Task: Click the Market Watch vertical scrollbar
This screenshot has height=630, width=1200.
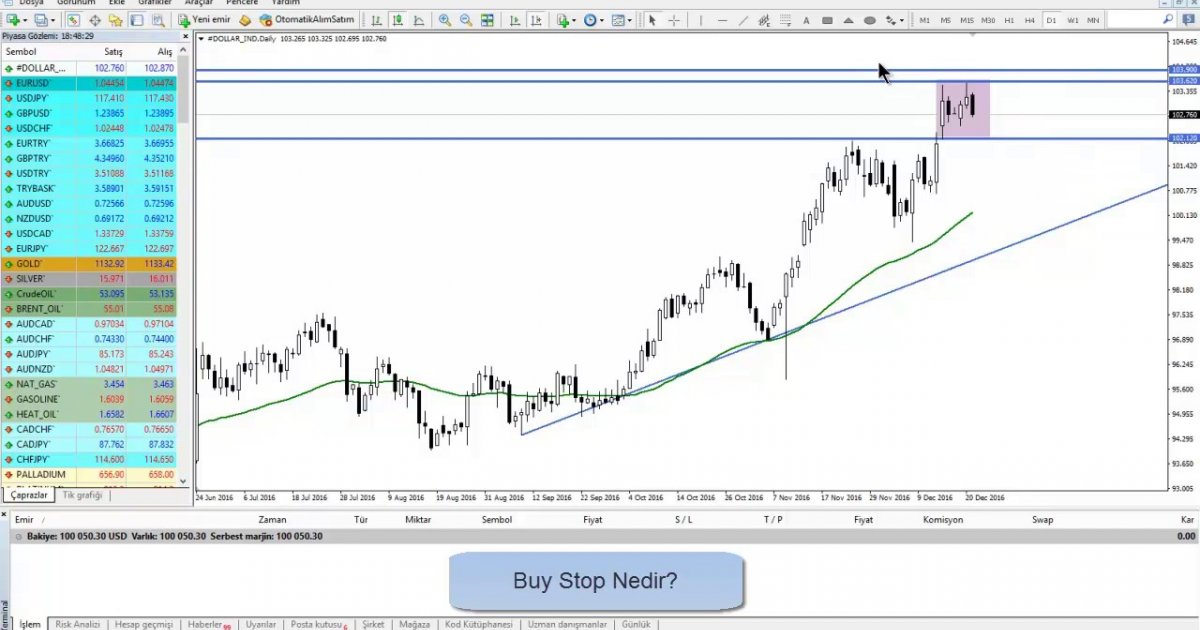Action: pos(184,267)
